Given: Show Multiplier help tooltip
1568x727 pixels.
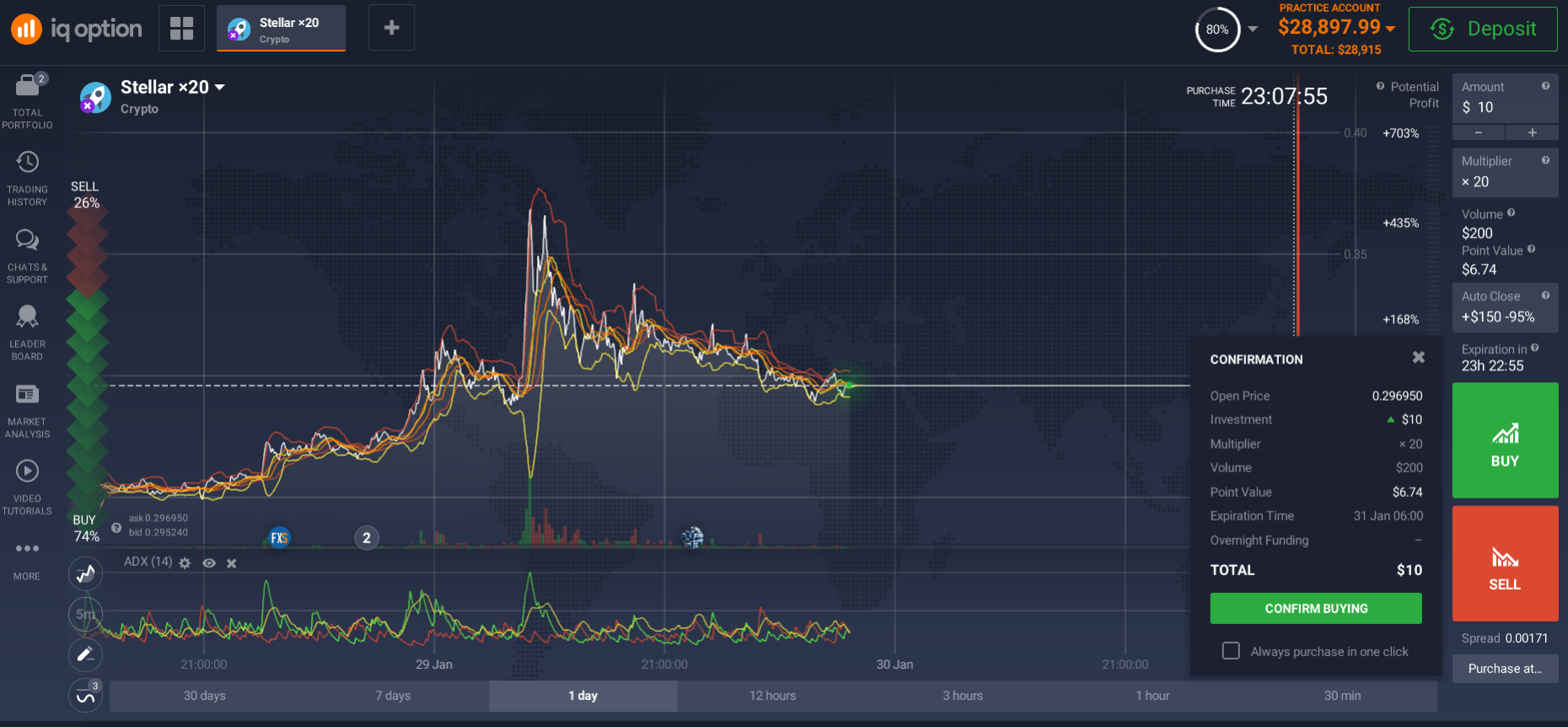Looking at the screenshot, I should click(x=1545, y=160).
